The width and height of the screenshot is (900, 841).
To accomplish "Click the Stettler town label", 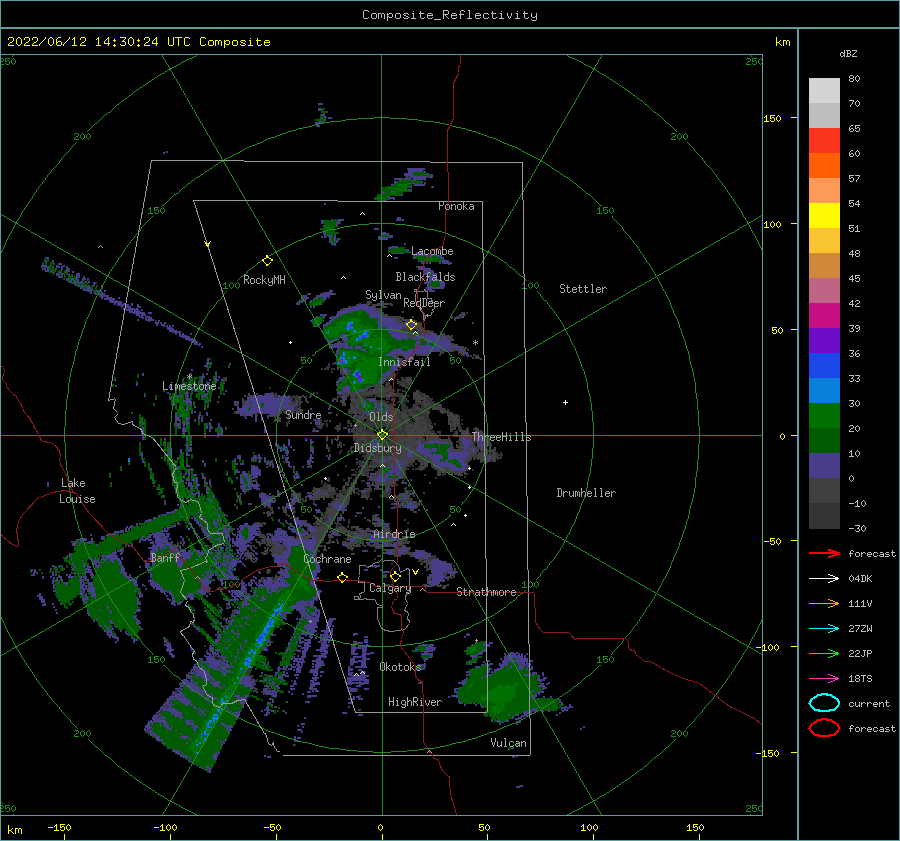I will pos(583,289).
